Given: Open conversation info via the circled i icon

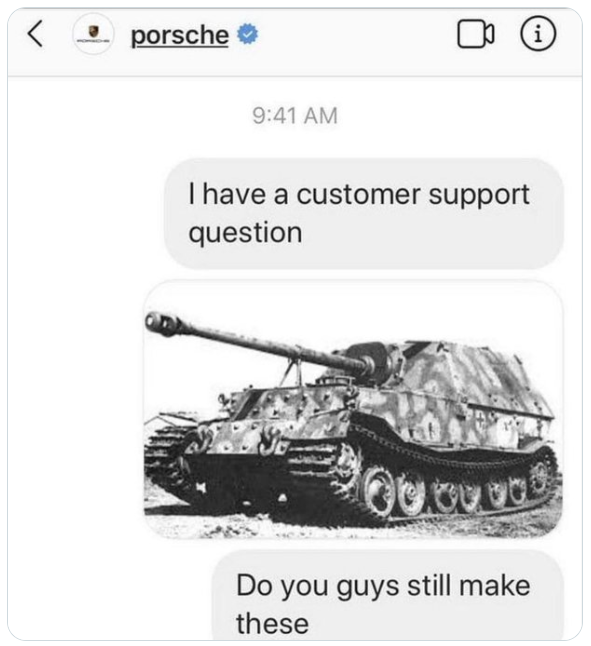Looking at the screenshot, I should [x=538, y=34].
